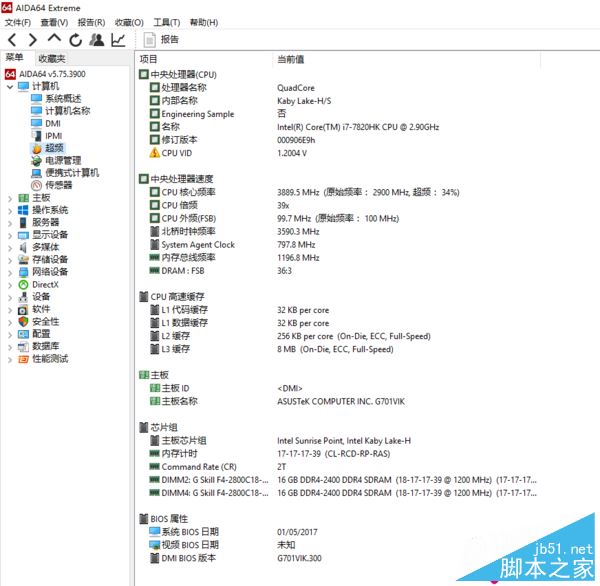The width and height of the screenshot is (600, 586).
Task: Select DMI in the tree
Action: click(46, 123)
